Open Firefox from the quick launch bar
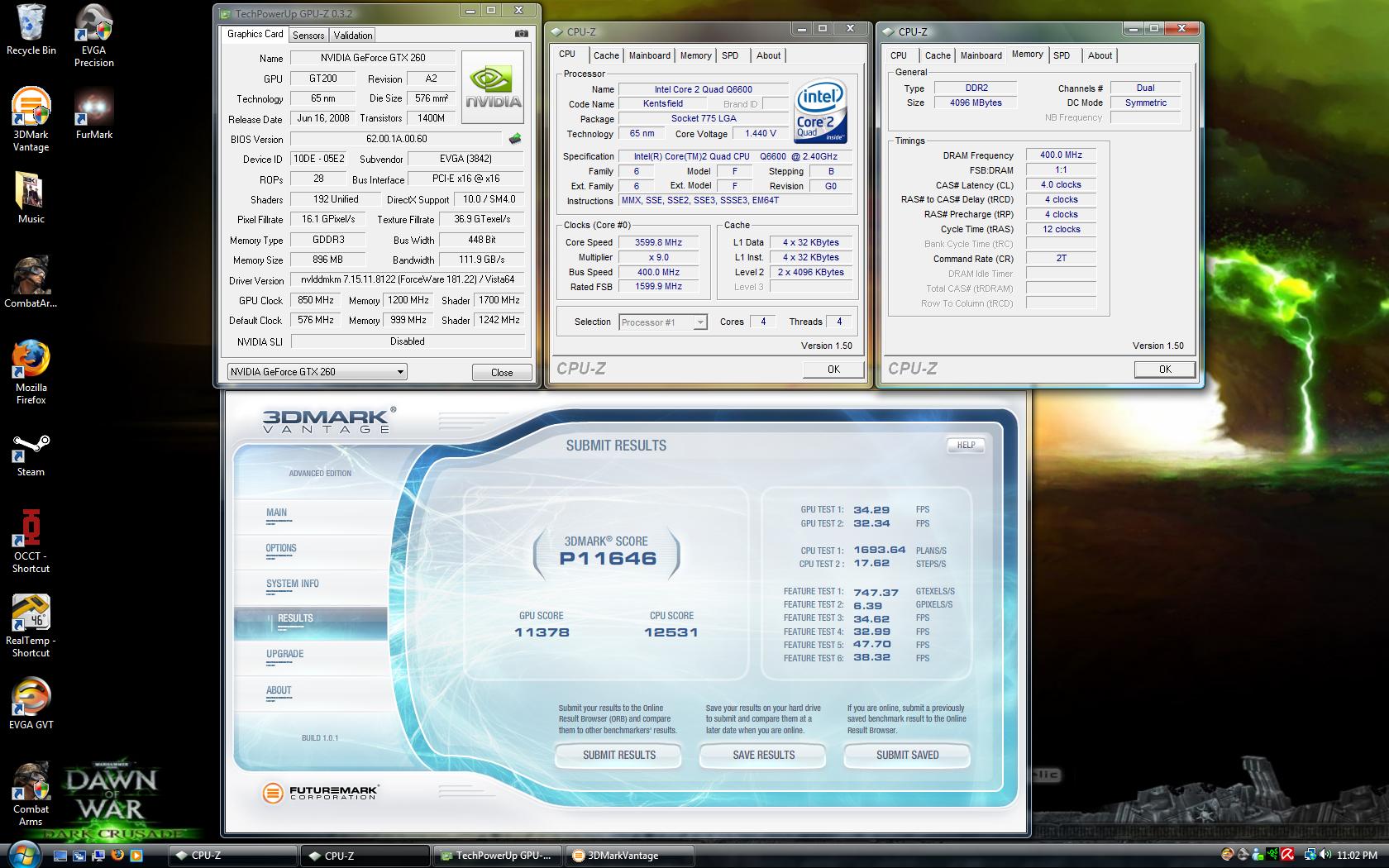The height and width of the screenshot is (868, 1389). click(117, 856)
